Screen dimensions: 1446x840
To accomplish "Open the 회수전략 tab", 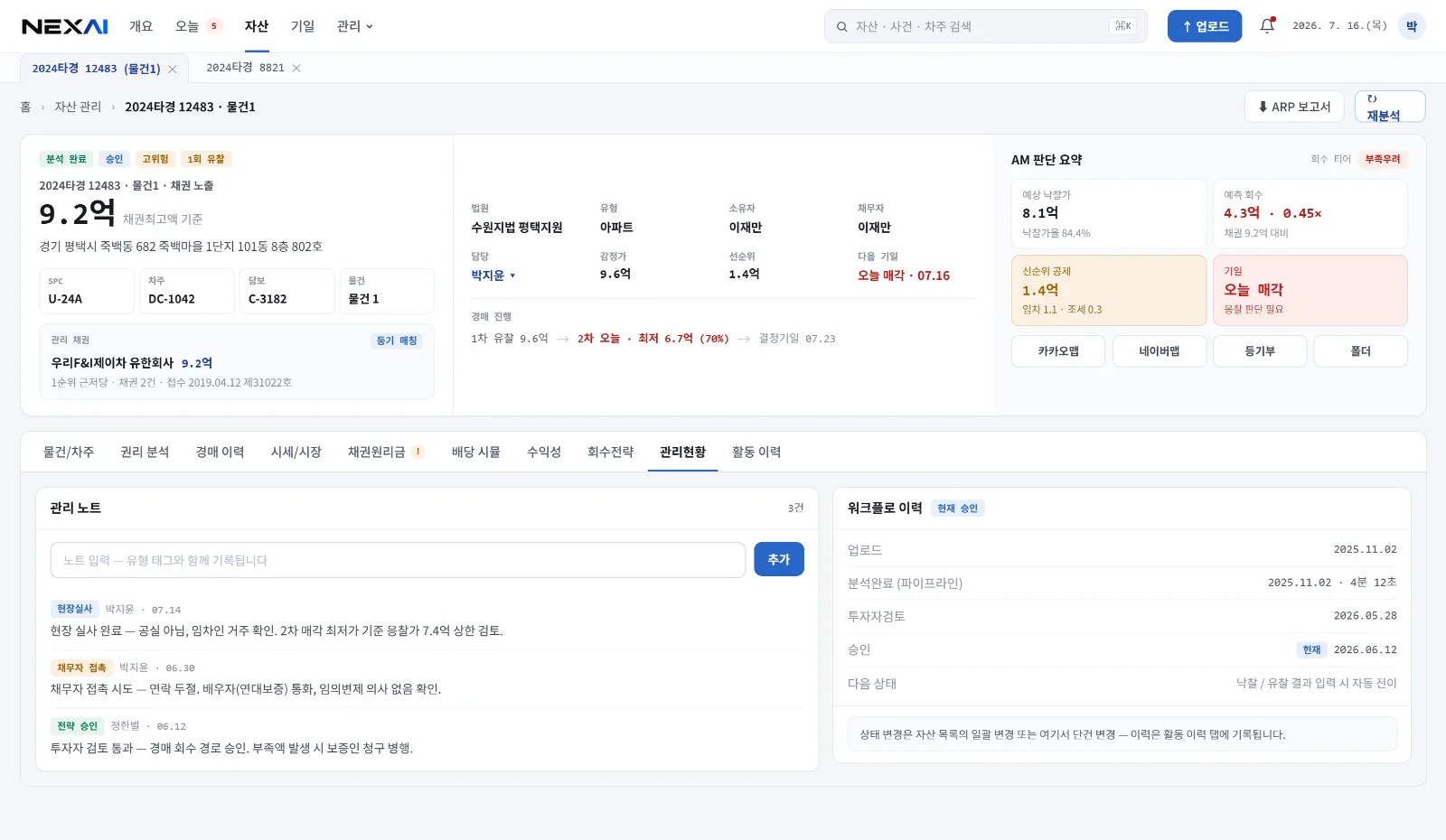I will [x=611, y=452].
